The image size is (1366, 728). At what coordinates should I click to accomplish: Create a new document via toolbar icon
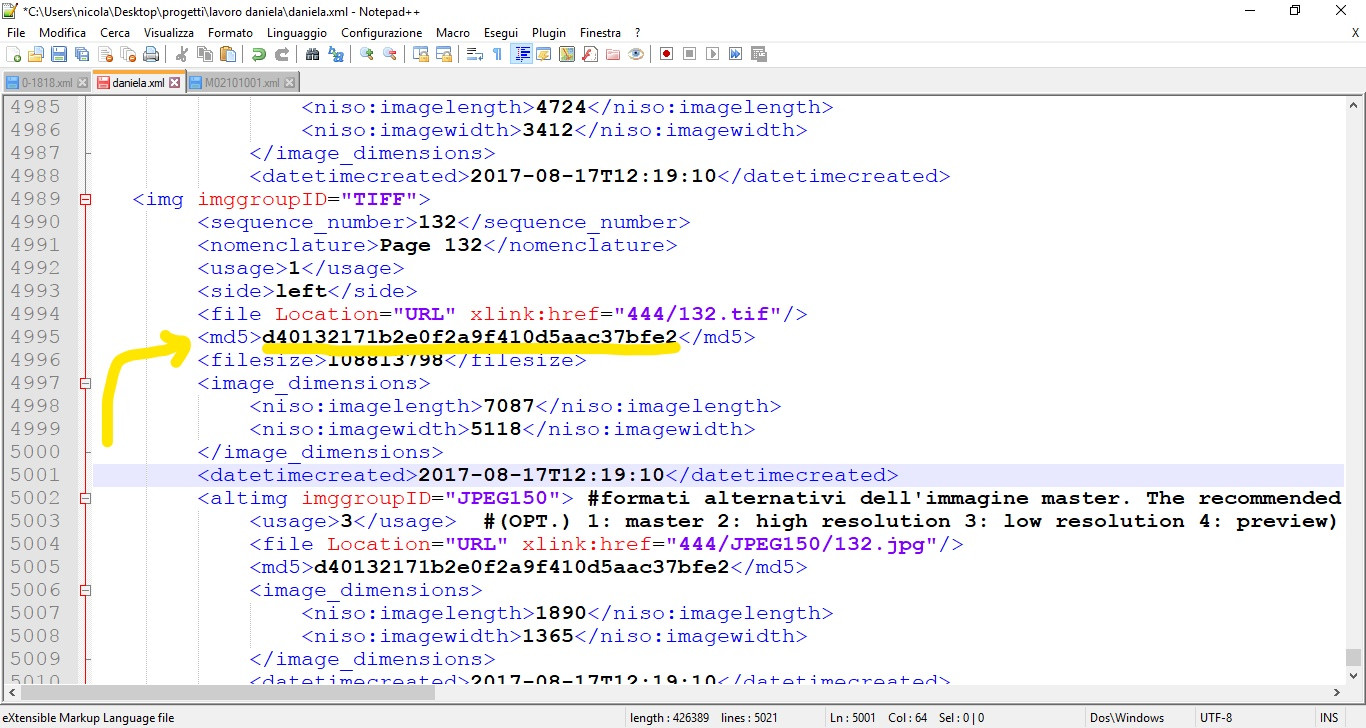(14, 54)
